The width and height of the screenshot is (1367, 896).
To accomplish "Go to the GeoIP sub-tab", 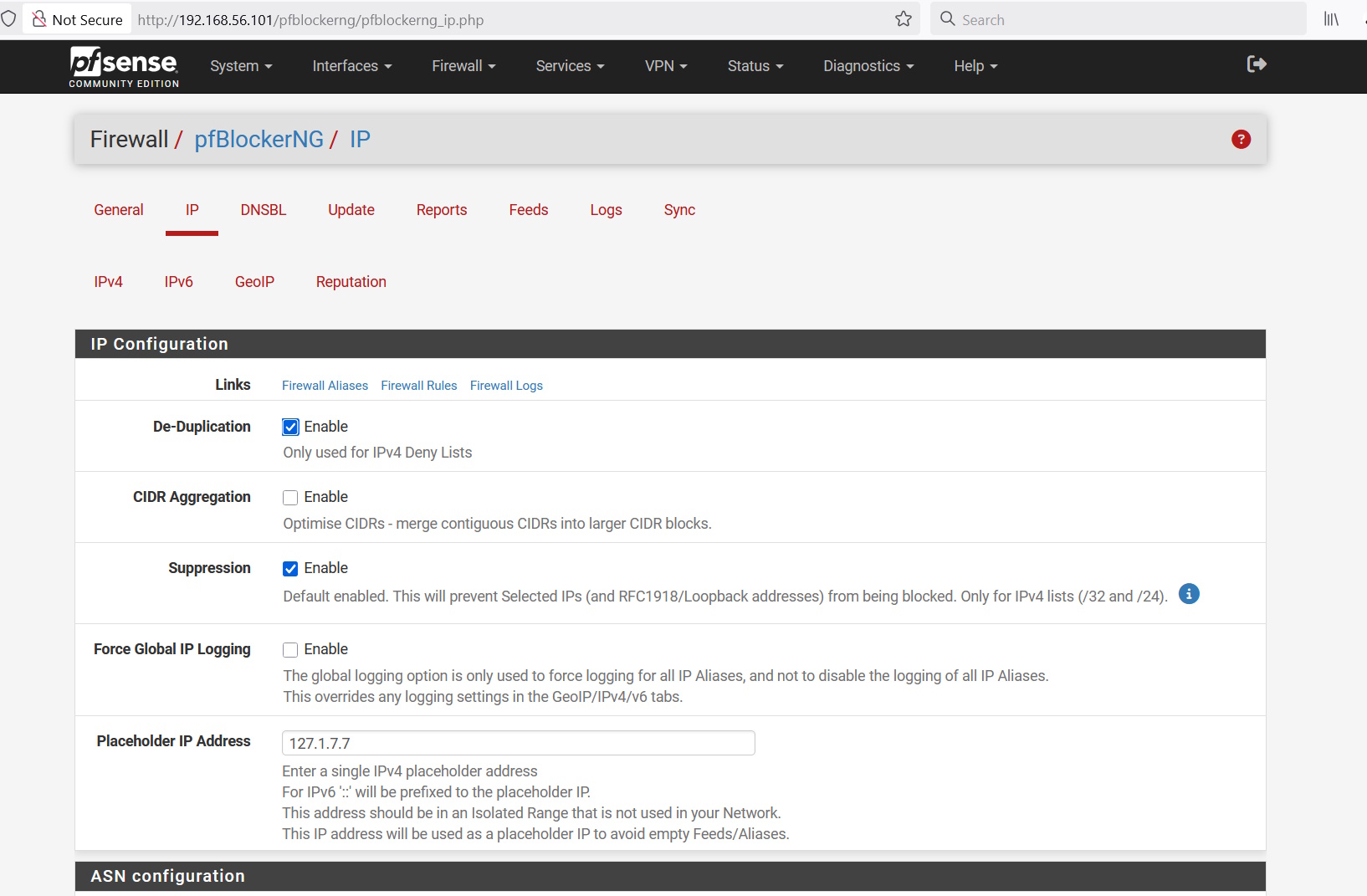I will point(254,282).
